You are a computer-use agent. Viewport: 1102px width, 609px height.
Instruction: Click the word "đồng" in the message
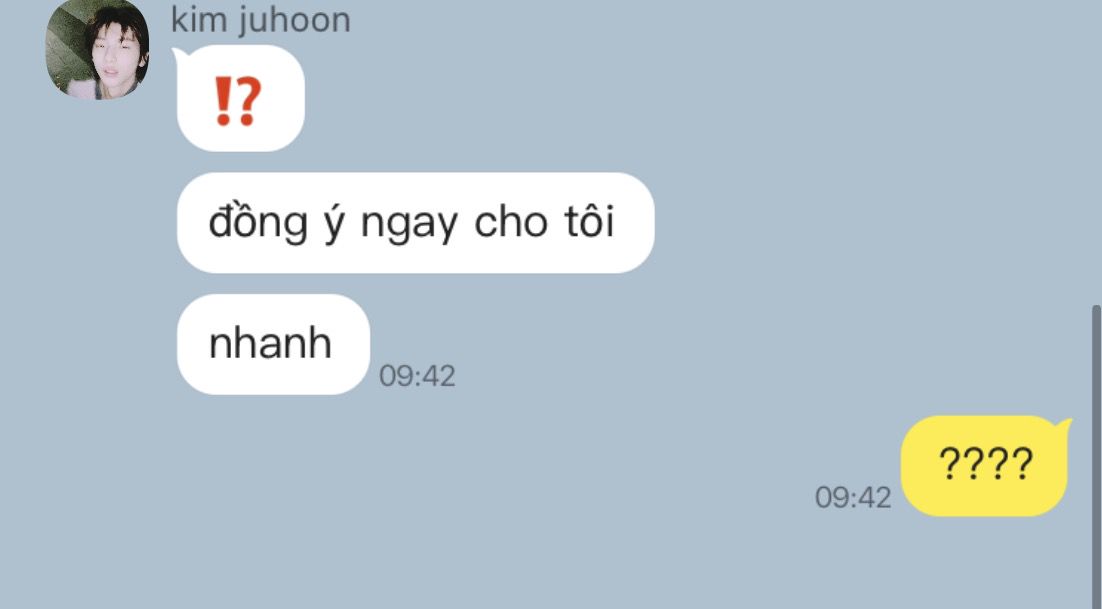point(258,222)
